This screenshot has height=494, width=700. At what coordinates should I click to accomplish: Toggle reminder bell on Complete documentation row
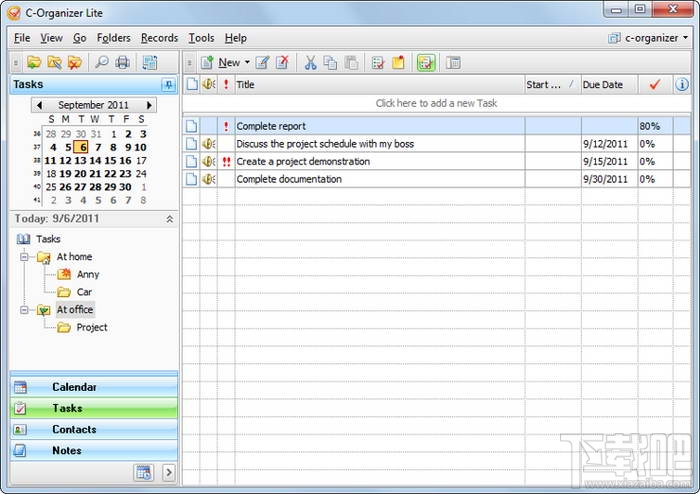(208, 179)
